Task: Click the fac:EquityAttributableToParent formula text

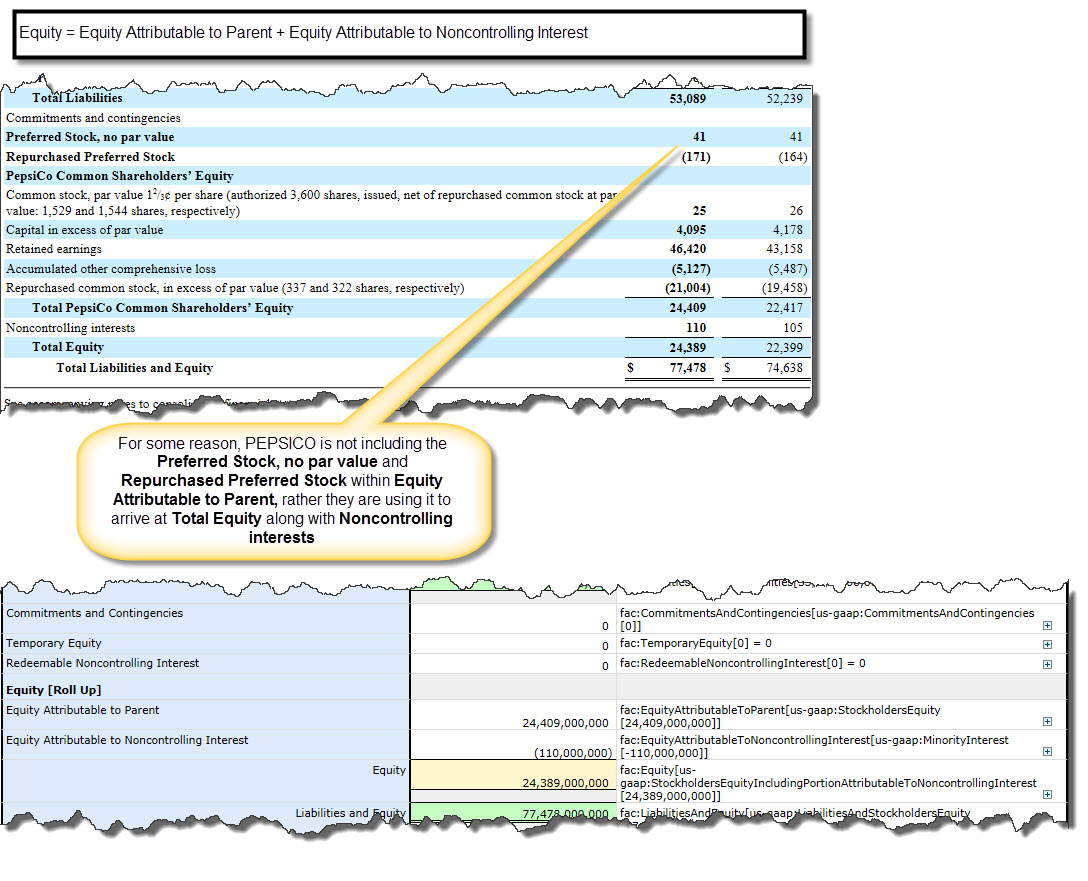Action: 780,716
